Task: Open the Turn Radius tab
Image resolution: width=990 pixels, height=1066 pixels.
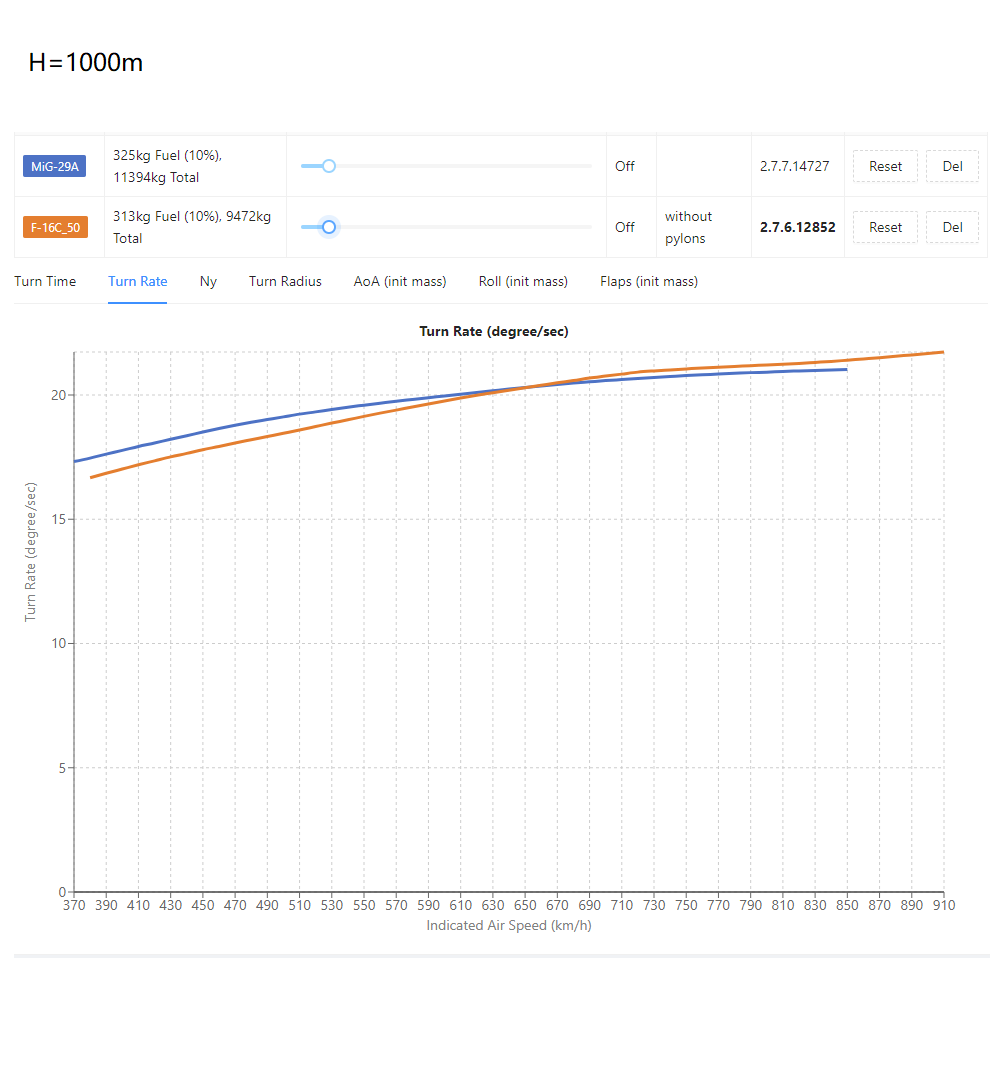Action: [285, 281]
